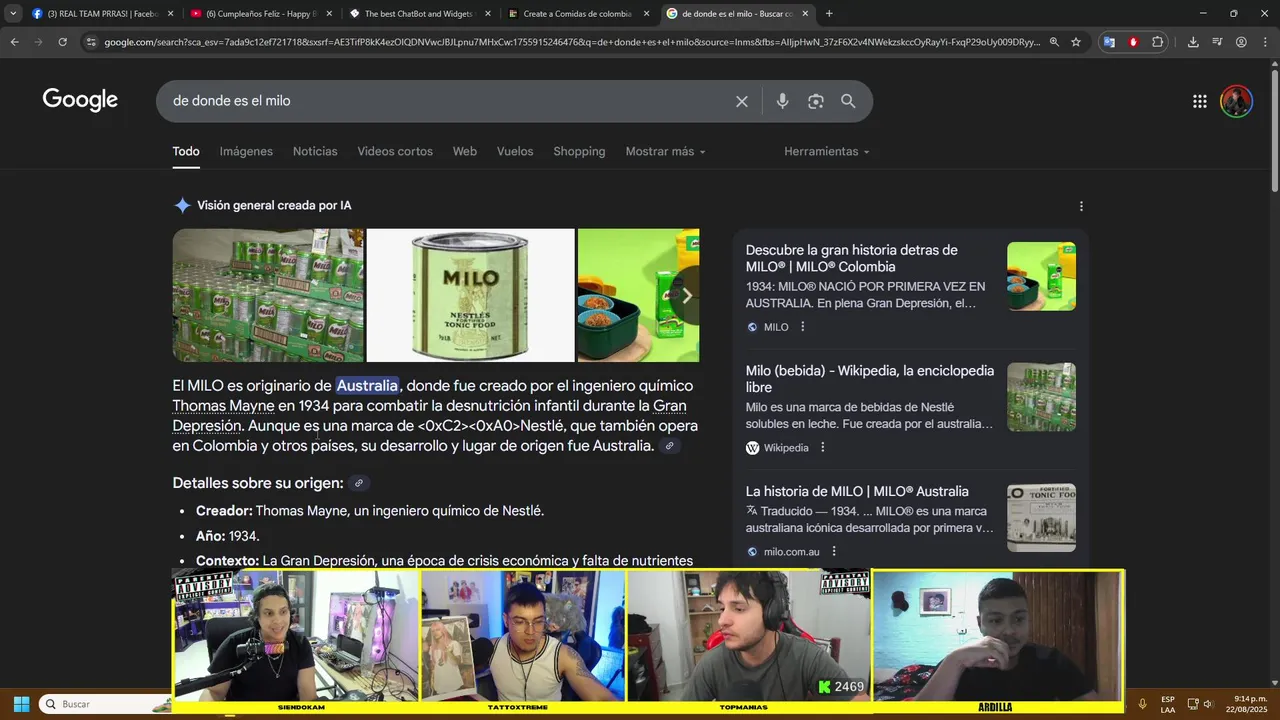Open a new browser tab
The image size is (1280, 720).
point(829,14)
